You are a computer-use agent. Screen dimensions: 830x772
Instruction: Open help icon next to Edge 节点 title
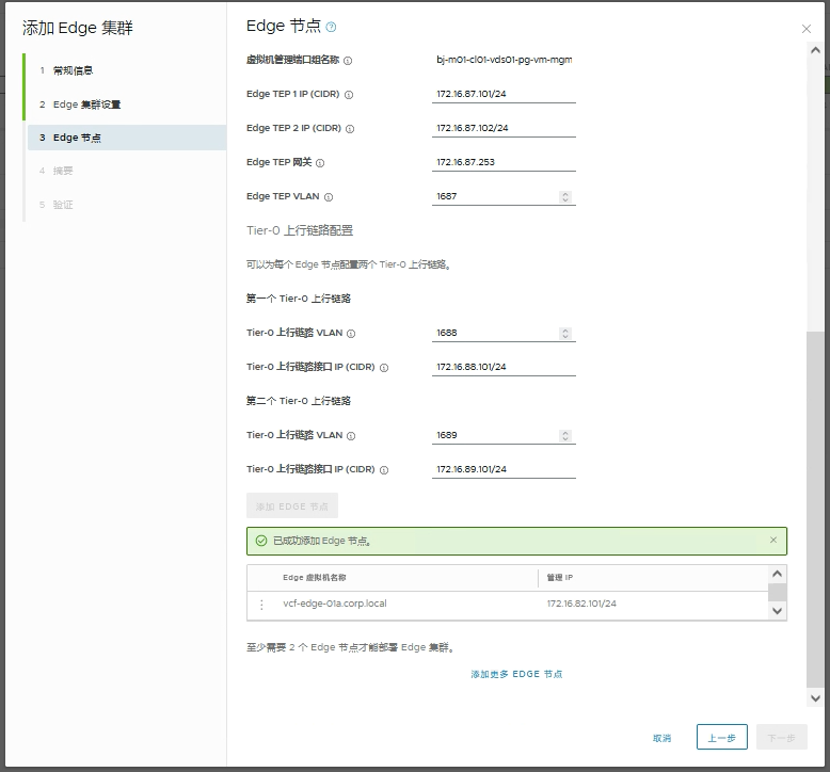331,27
